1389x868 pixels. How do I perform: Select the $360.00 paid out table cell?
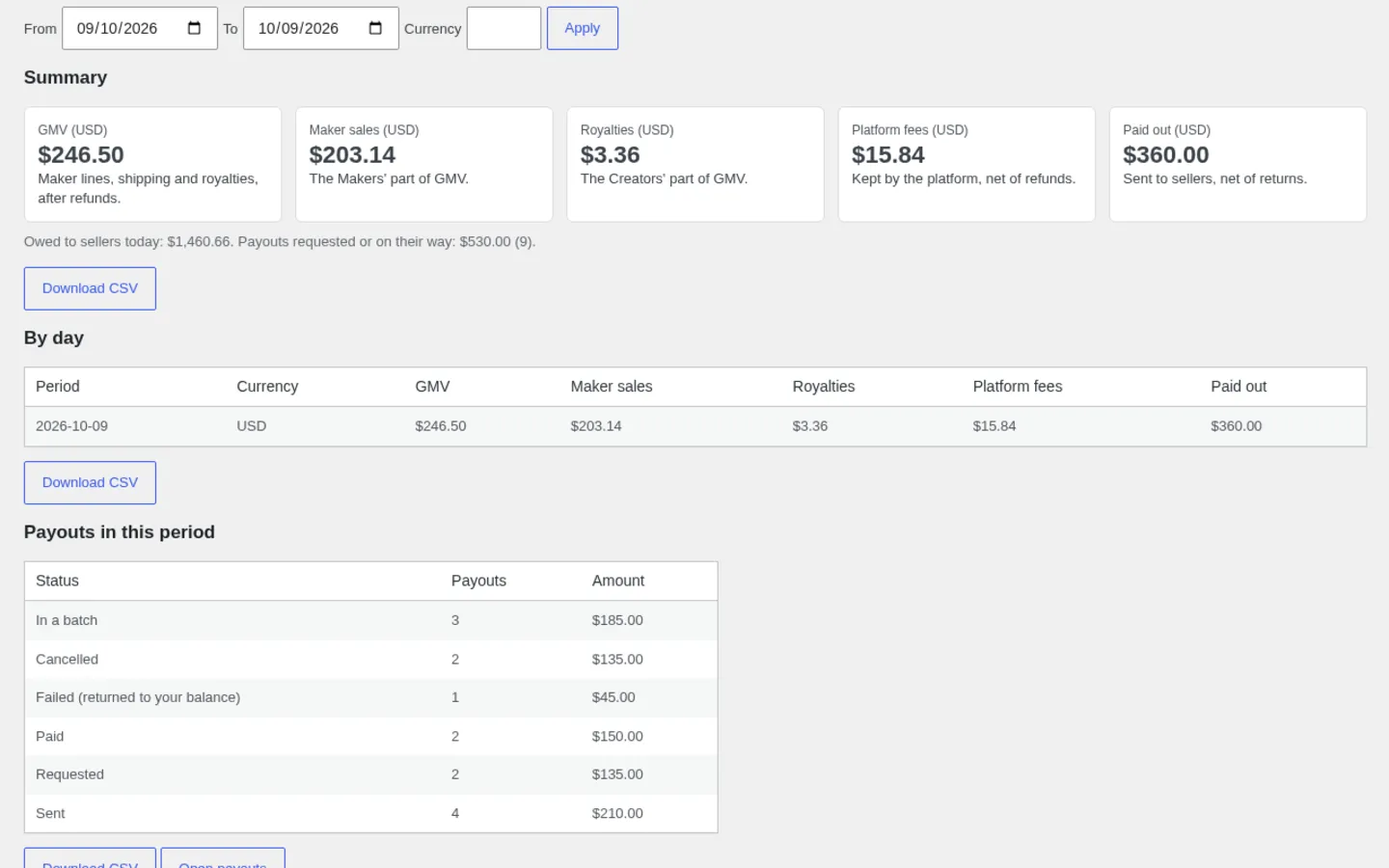pos(1237,426)
